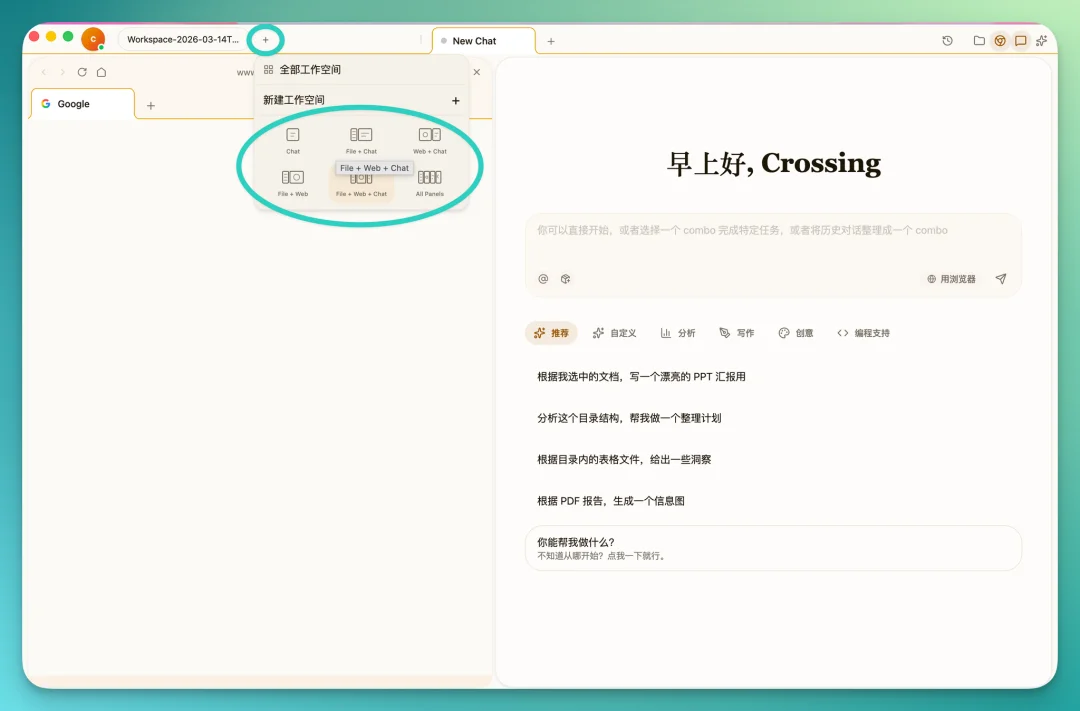Switch to the 自定义 category
The height and width of the screenshot is (711, 1080).
pos(615,332)
